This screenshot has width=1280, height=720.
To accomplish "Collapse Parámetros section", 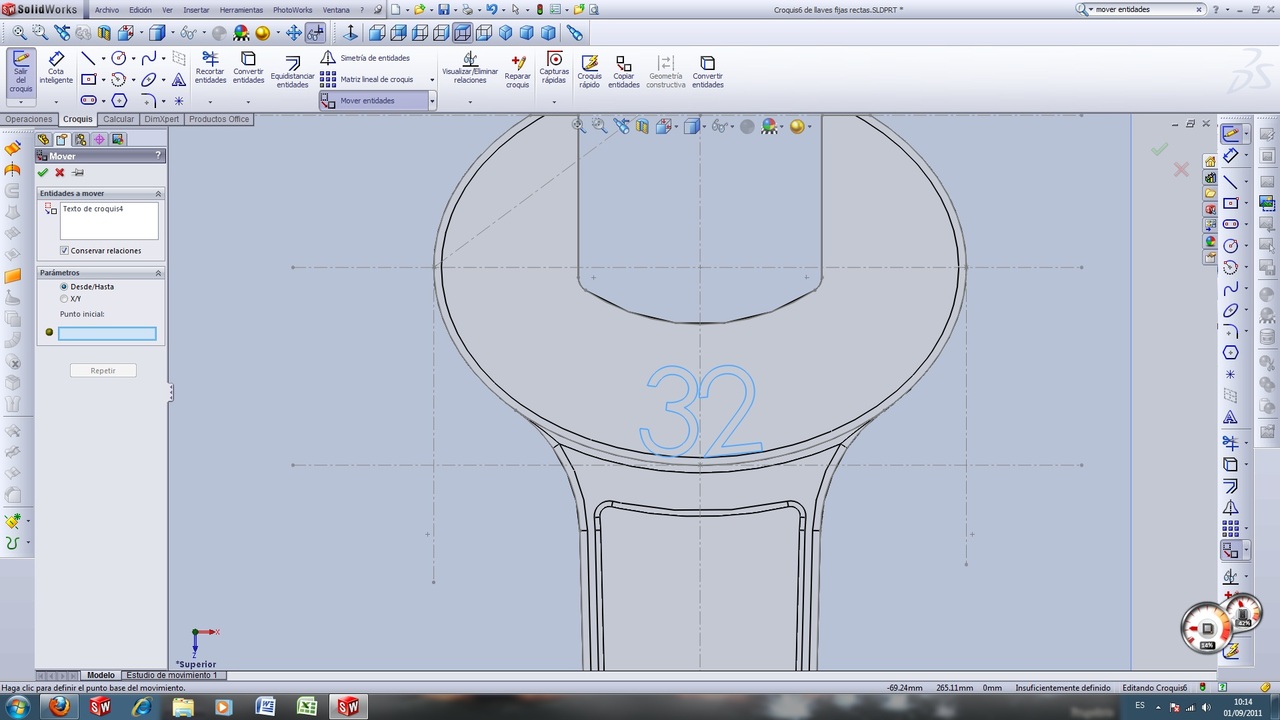I will pos(158,272).
